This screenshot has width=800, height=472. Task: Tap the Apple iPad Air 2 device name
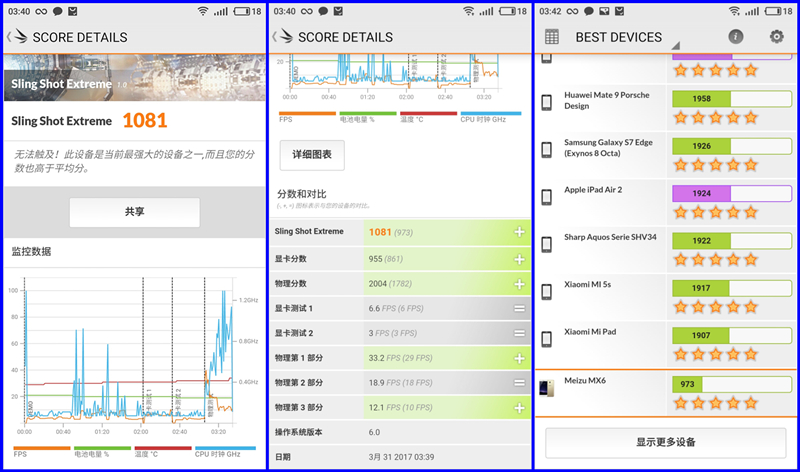point(593,190)
